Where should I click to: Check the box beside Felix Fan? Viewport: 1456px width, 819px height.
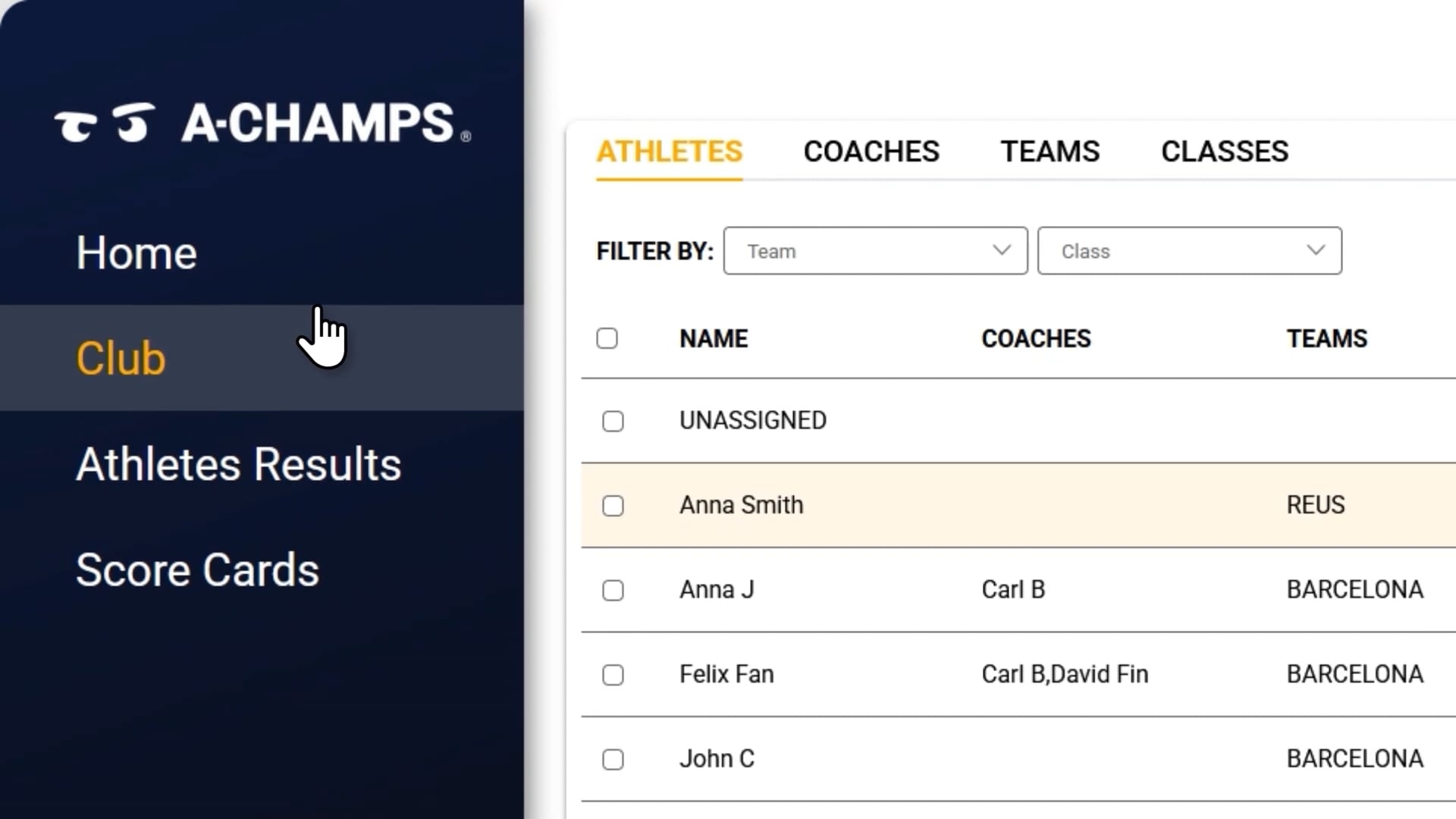[x=613, y=675]
